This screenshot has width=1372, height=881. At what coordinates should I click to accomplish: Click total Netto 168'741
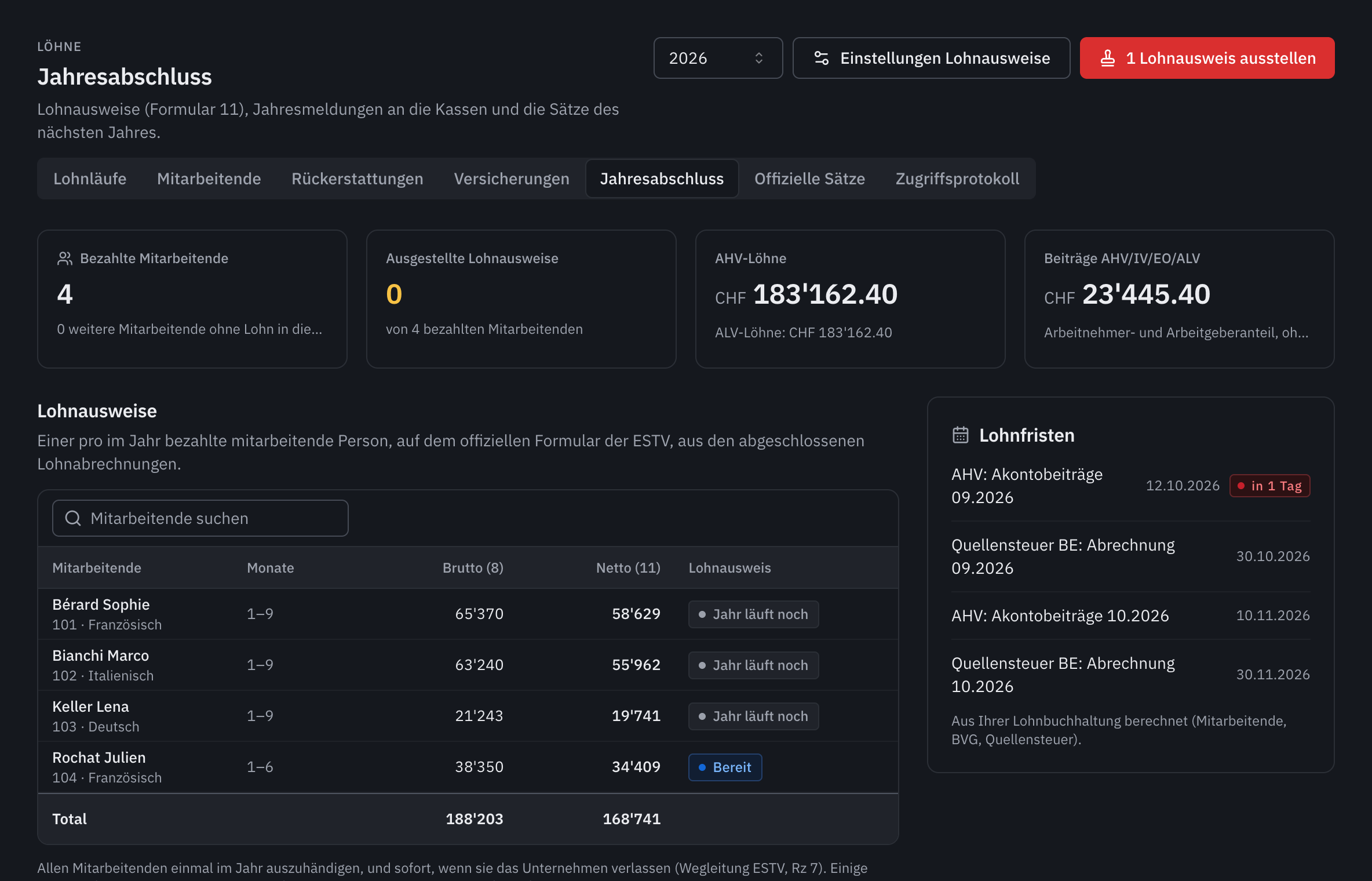(x=632, y=819)
